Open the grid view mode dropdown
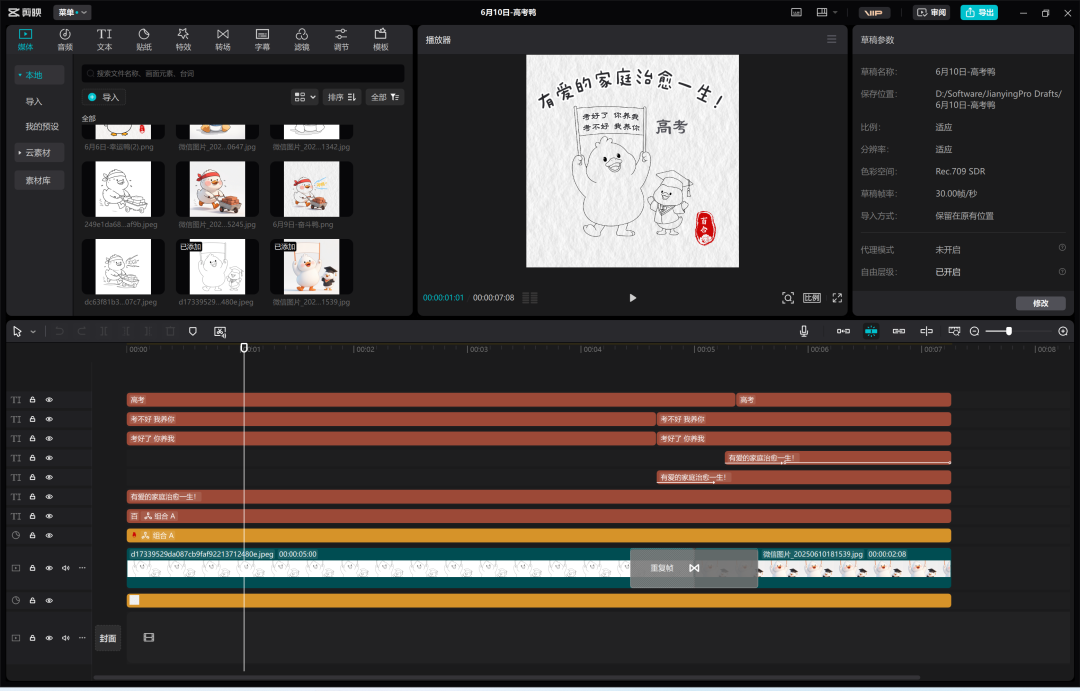This screenshot has width=1080, height=691. coord(305,97)
